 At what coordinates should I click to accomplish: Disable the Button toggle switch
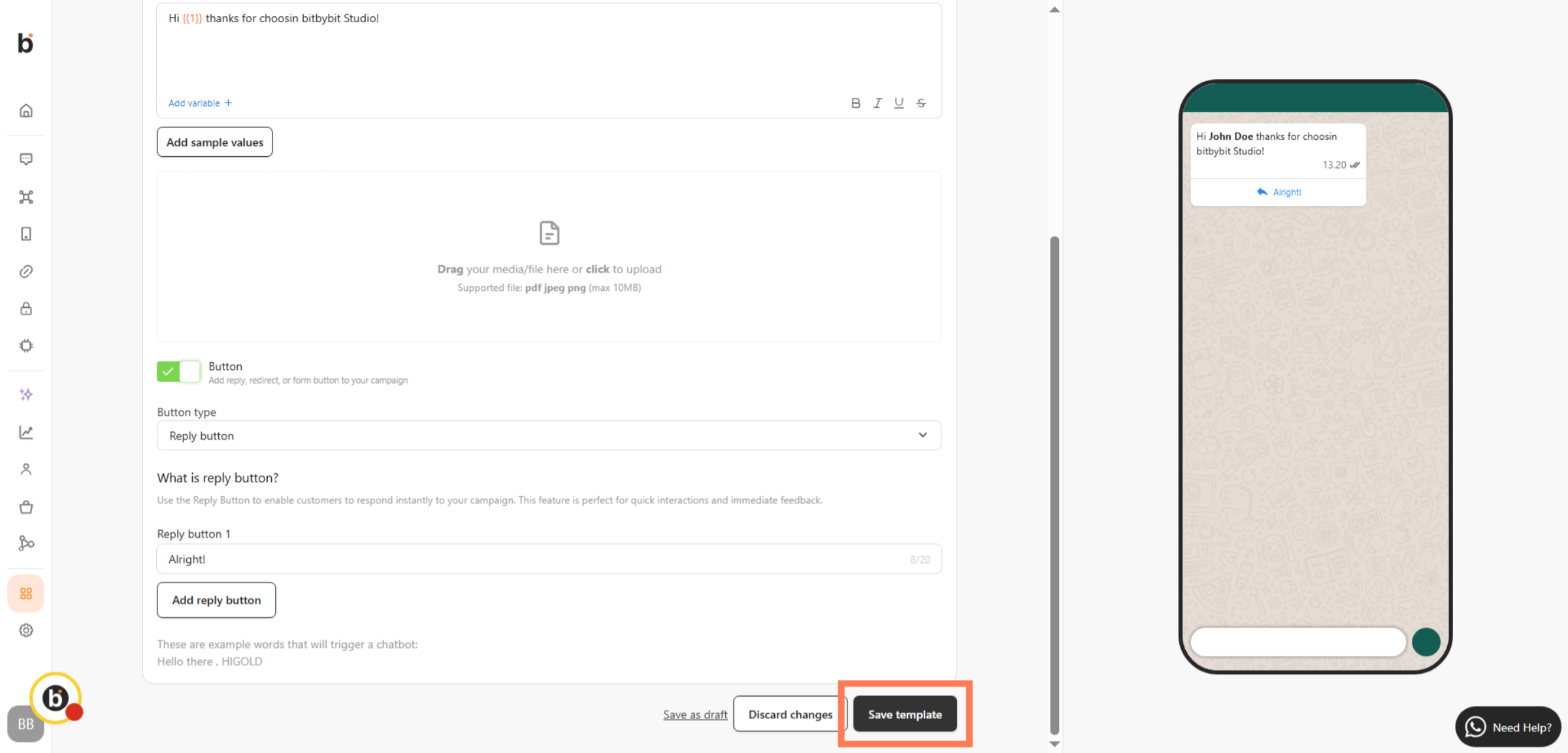178,371
